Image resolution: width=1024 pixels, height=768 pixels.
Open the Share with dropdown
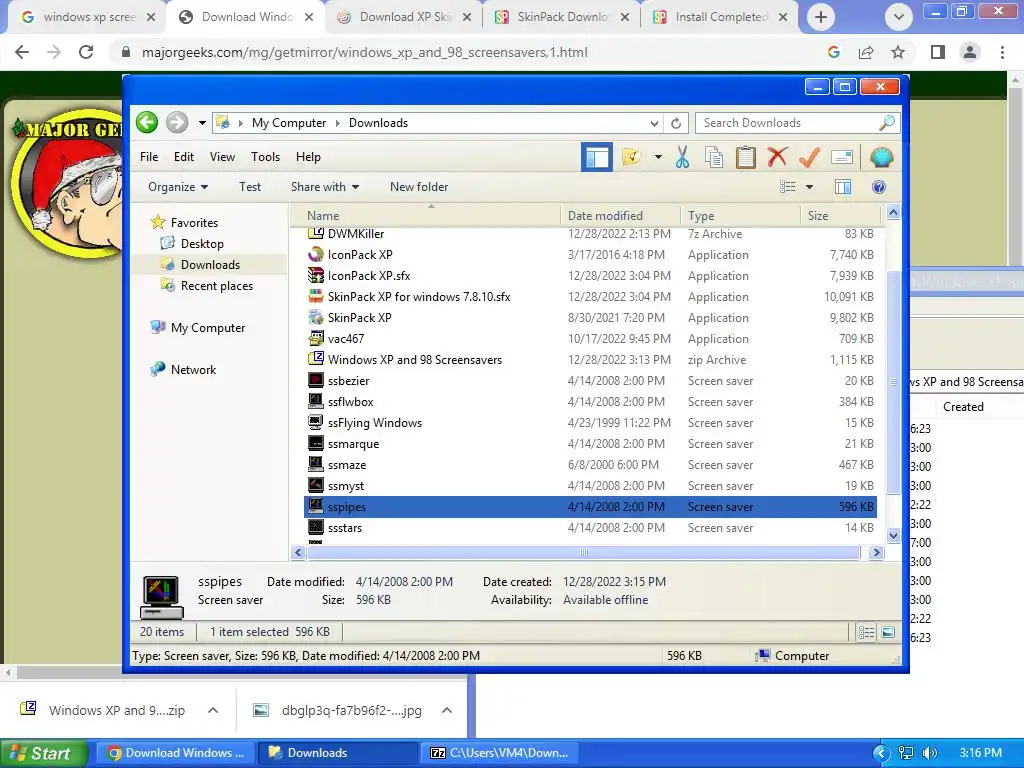[325, 187]
